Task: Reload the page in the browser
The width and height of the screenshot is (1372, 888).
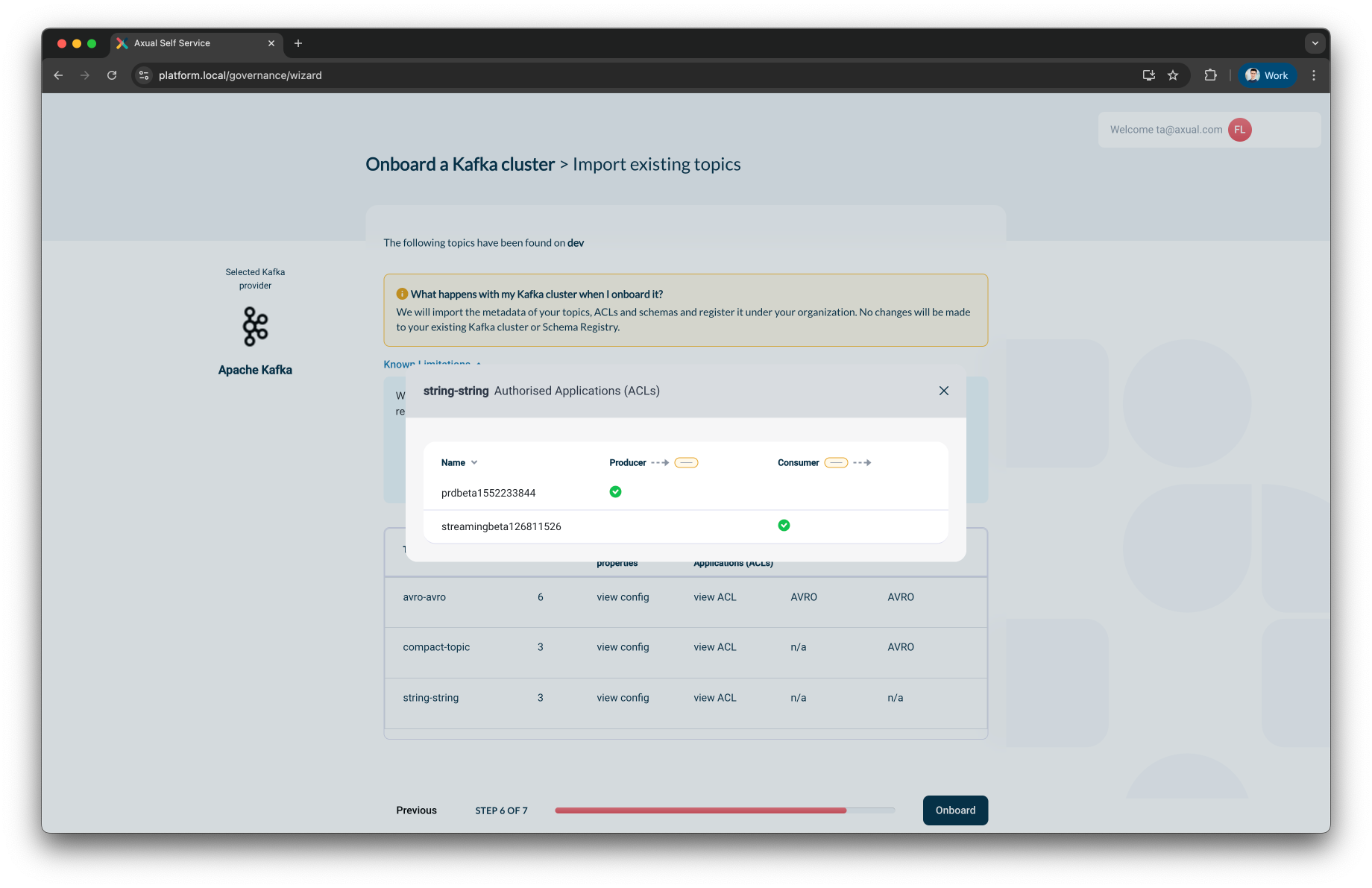Action: 112,75
